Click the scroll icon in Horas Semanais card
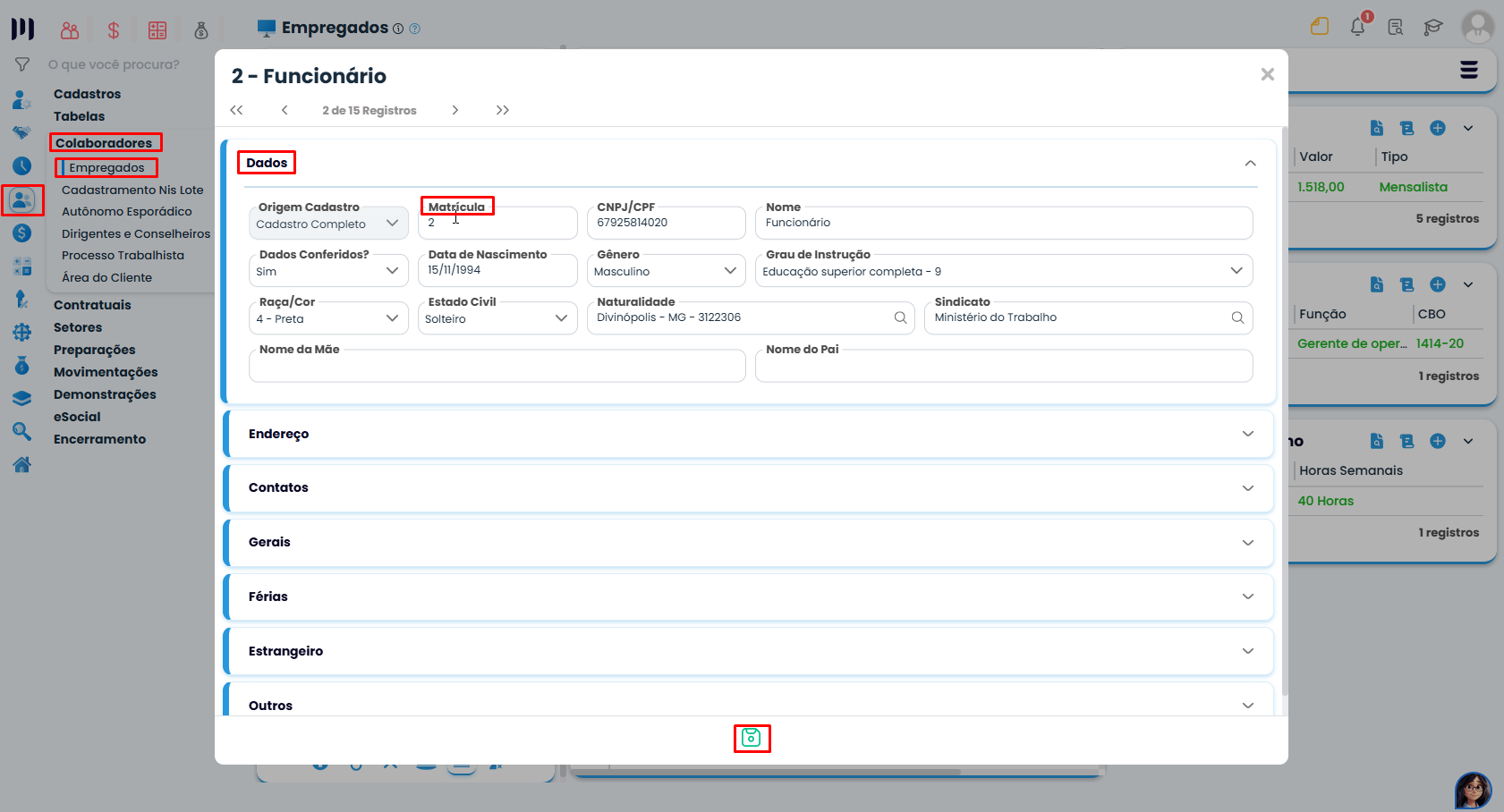 click(x=1407, y=441)
